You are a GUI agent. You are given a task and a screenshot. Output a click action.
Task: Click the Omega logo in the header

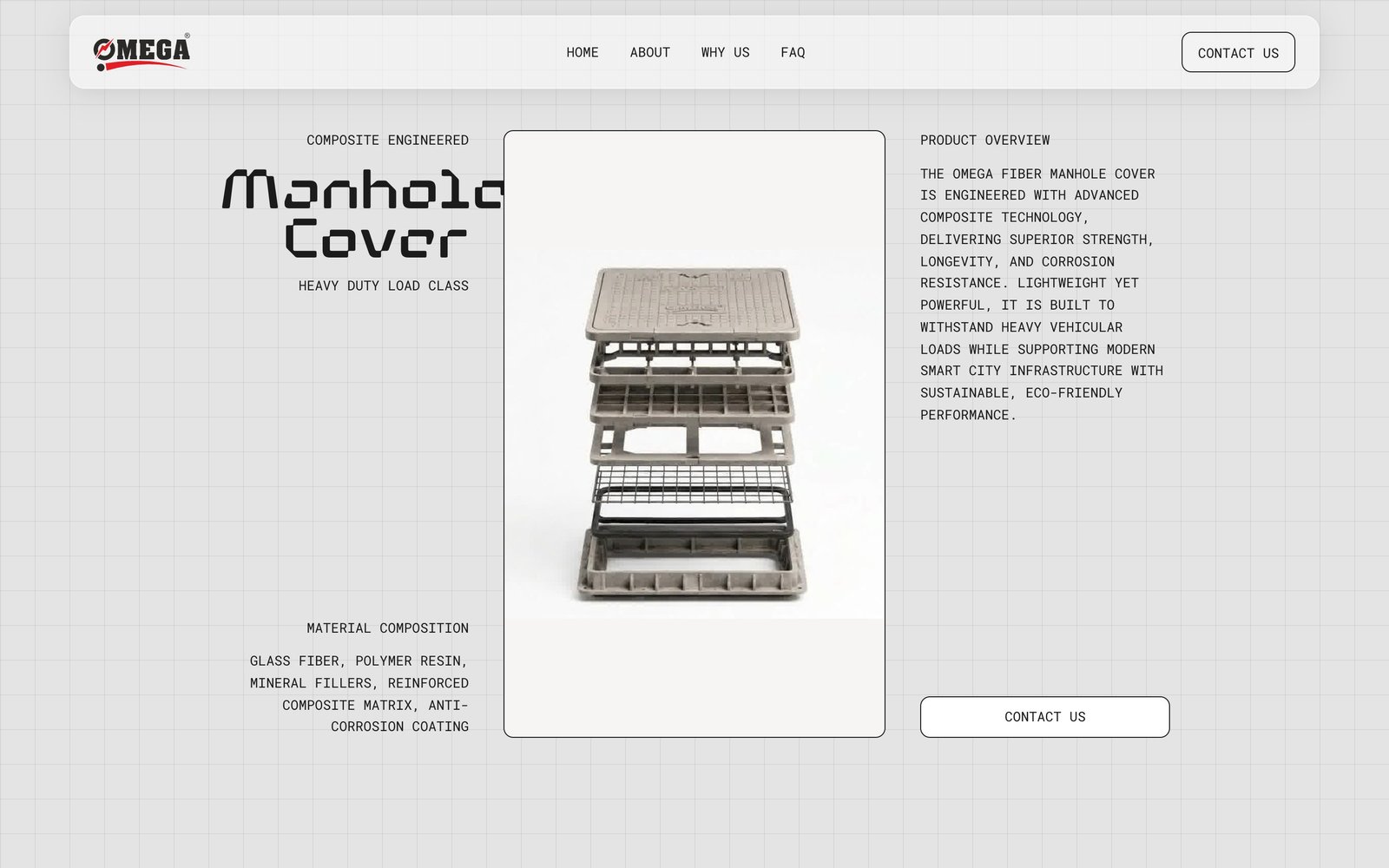[142, 52]
